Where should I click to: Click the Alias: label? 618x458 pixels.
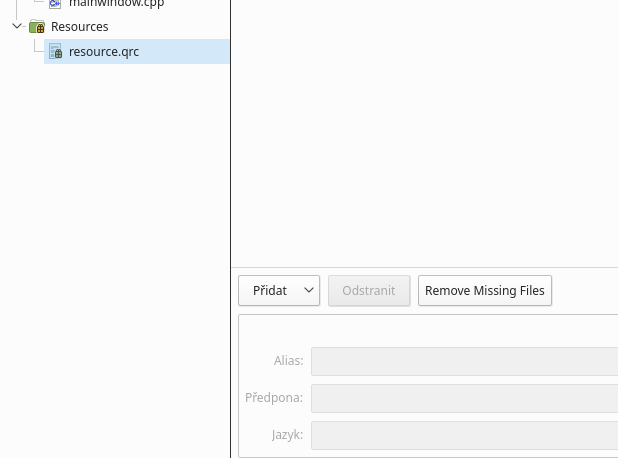289,361
